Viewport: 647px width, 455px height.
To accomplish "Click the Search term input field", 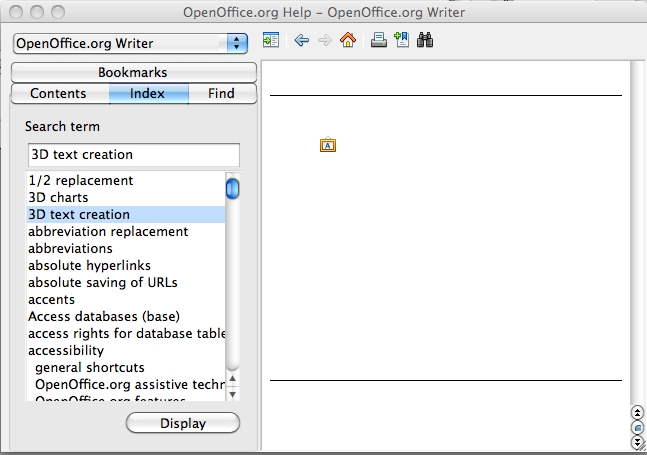I will (x=133, y=155).
